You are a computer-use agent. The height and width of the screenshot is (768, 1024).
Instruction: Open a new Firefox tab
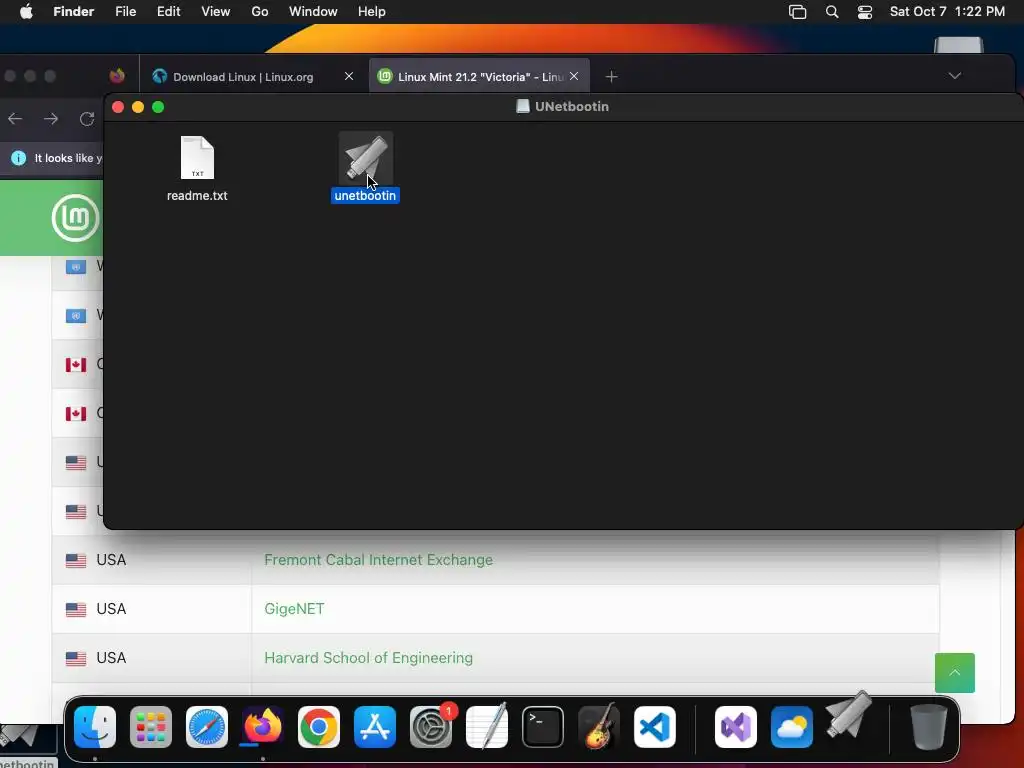coord(611,77)
